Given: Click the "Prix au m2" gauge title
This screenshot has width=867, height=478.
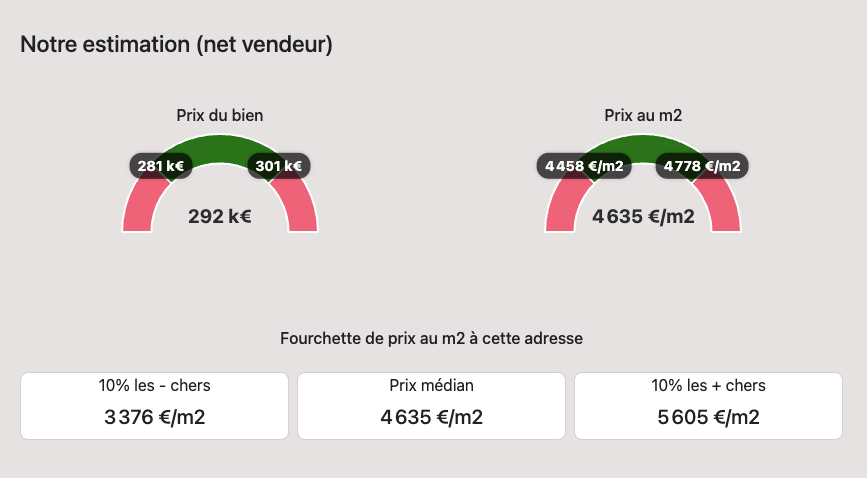Looking at the screenshot, I should (643, 116).
